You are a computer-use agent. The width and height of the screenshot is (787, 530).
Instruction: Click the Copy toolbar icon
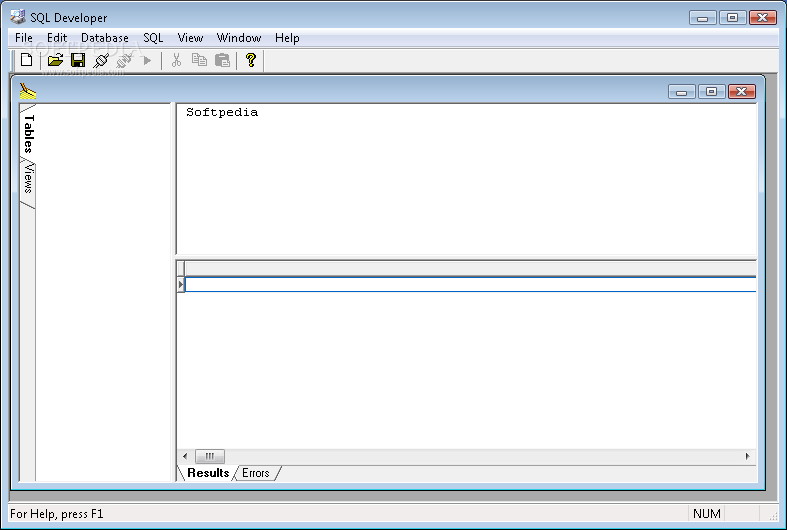pyautogui.click(x=199, y=60)
